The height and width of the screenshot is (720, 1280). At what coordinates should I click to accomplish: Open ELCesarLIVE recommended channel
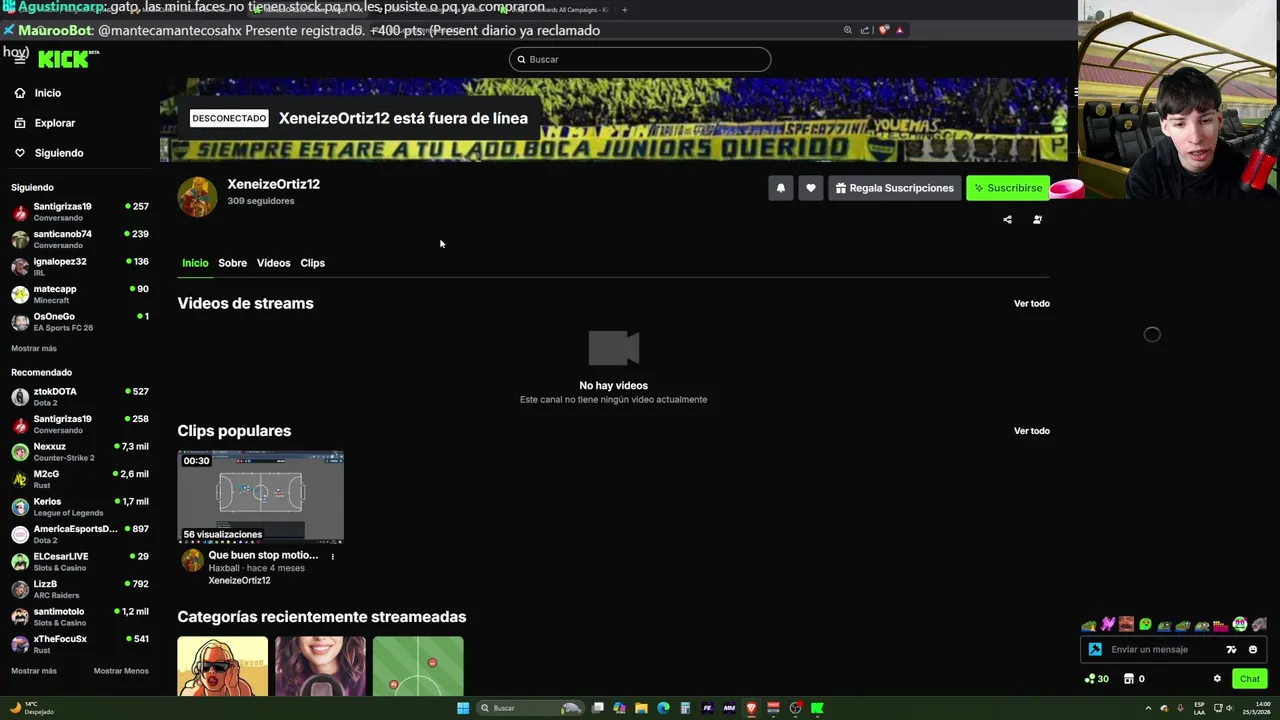click(80, 562)
